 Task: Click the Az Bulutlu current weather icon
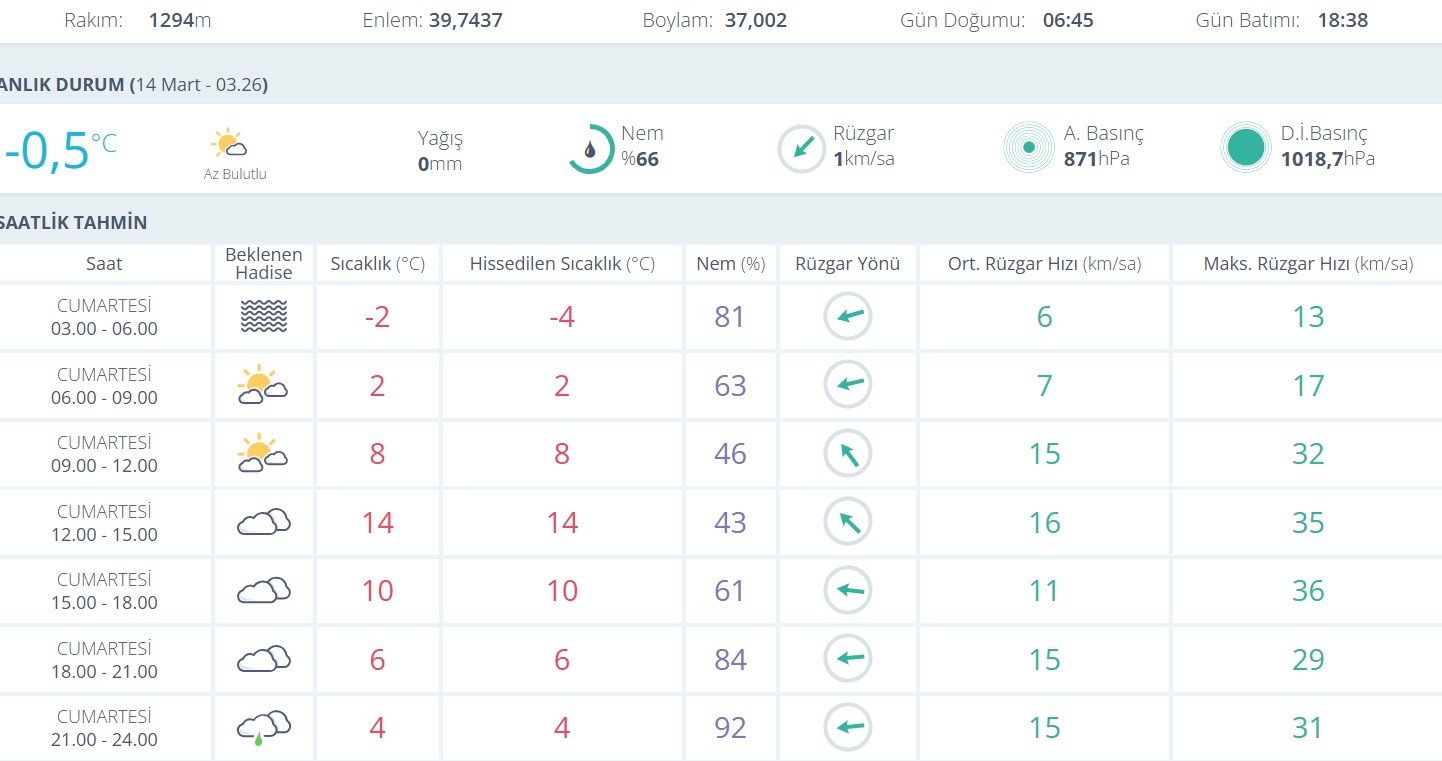(x=230, y=145)
